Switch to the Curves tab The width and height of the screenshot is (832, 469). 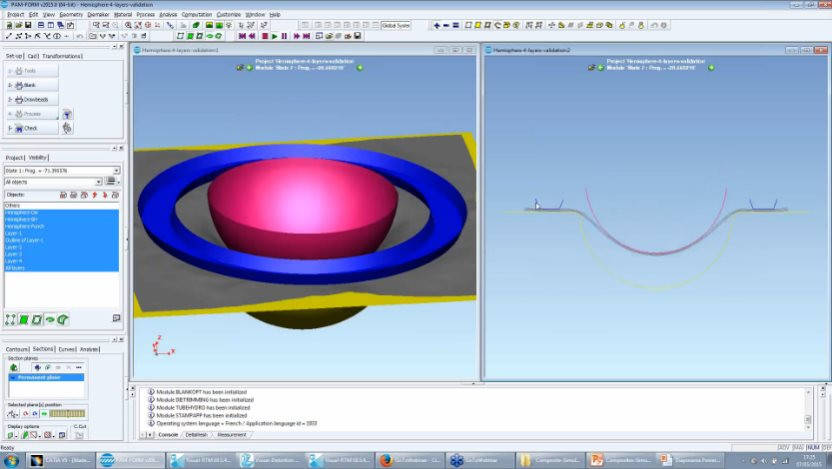coord(66,349)
